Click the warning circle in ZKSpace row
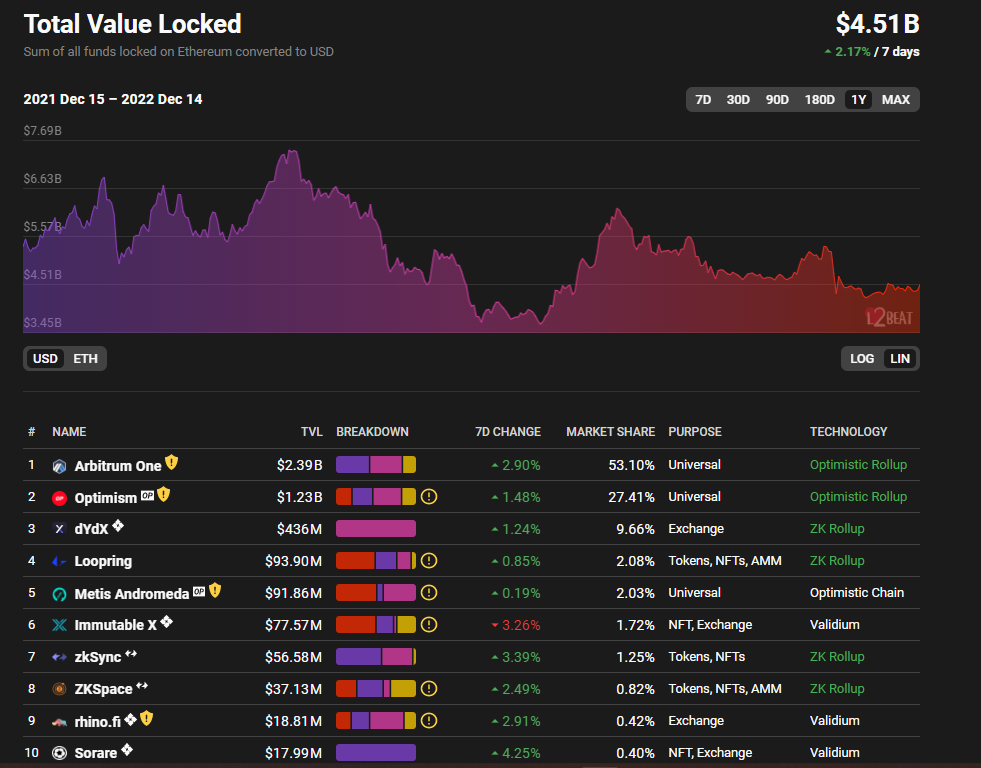981x768 pixels. [429, 689]
